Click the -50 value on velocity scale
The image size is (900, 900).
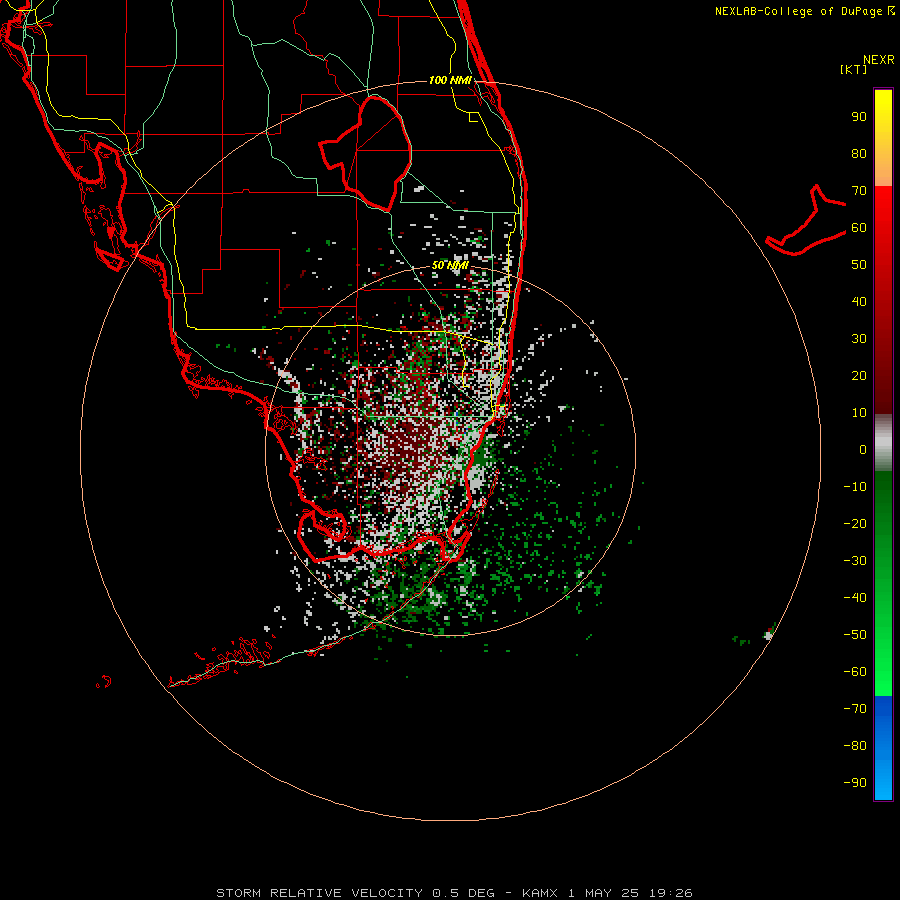(855, 635)
